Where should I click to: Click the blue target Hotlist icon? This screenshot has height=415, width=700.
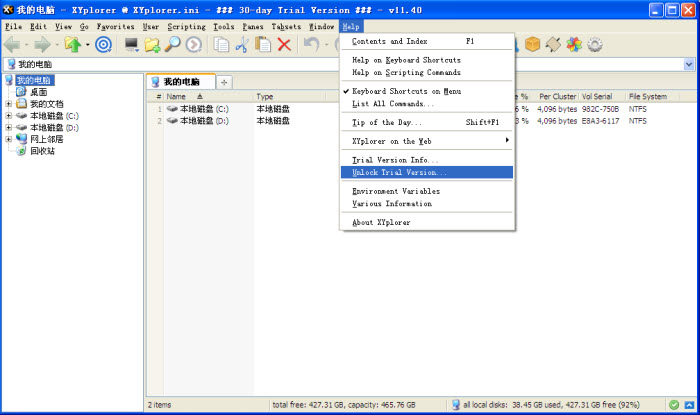[x=104, y=45]
